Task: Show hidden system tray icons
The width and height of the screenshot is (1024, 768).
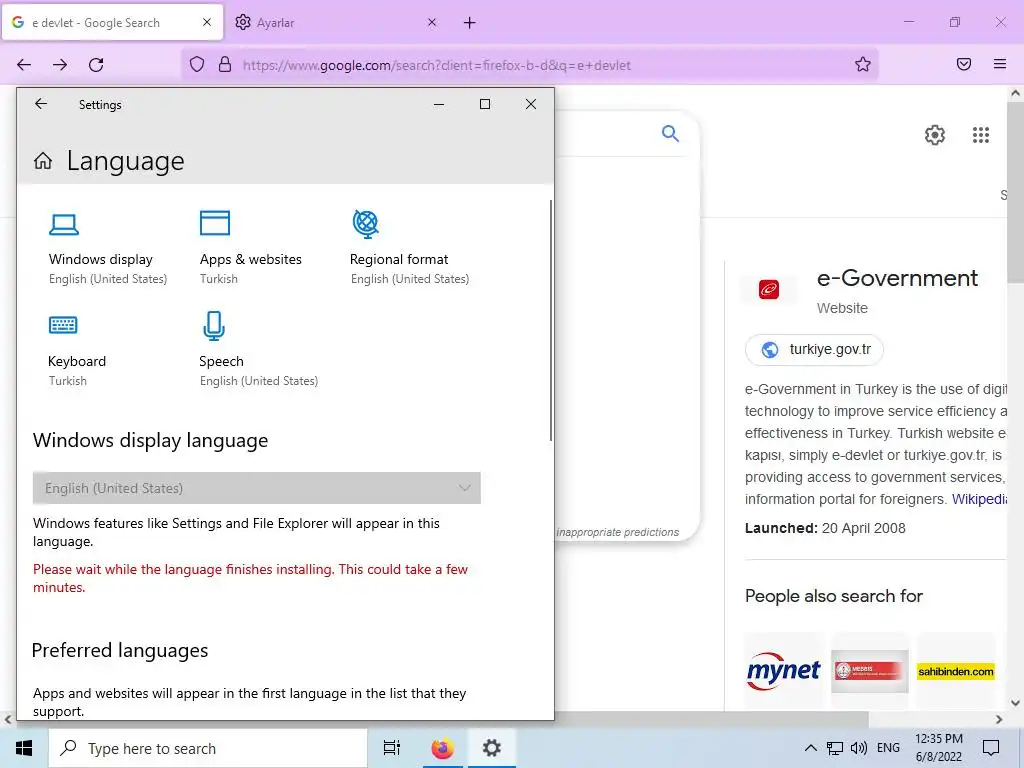Action: [x=810, y=748]
